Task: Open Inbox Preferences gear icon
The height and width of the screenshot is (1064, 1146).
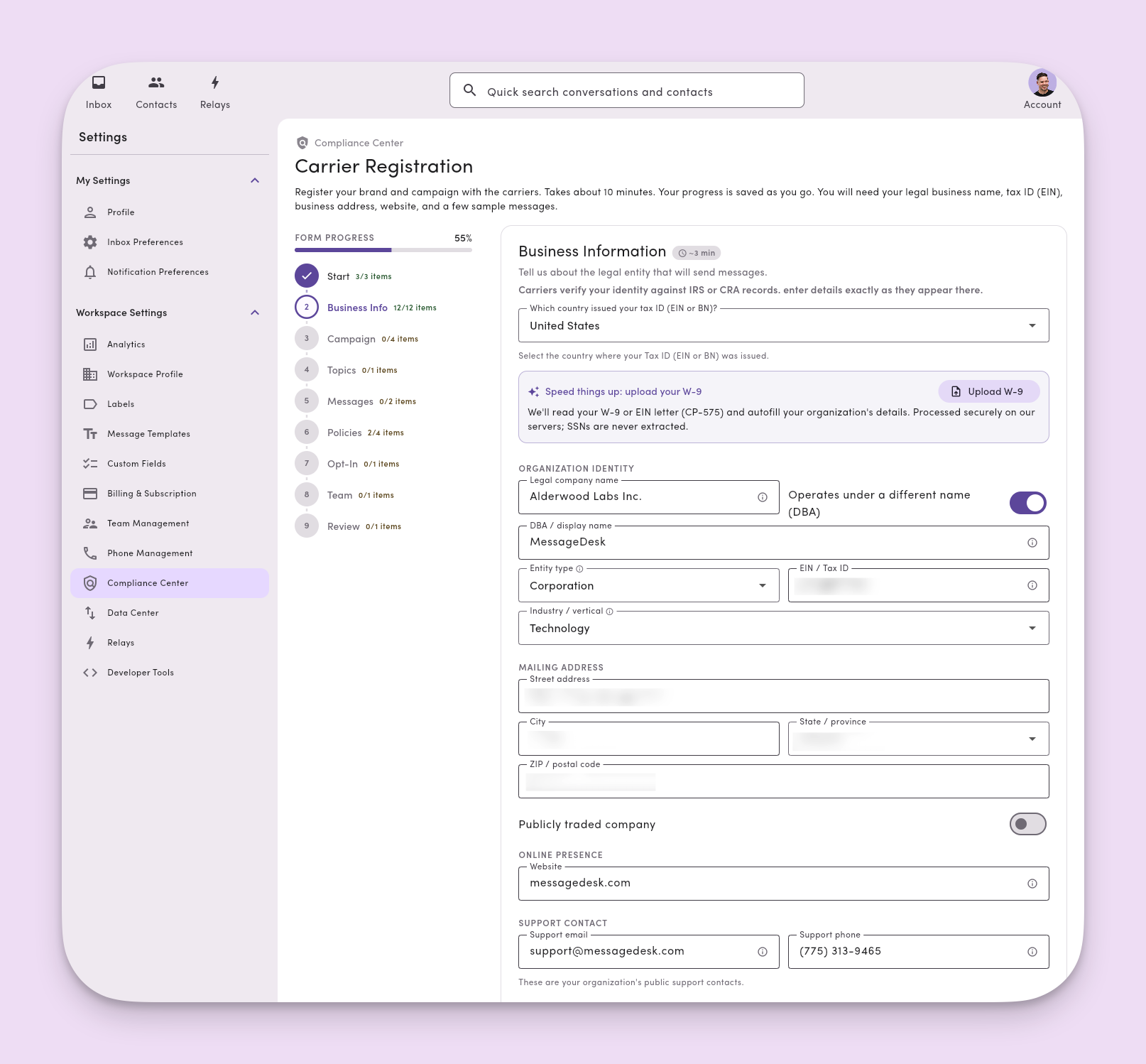Action: point(90,242)
